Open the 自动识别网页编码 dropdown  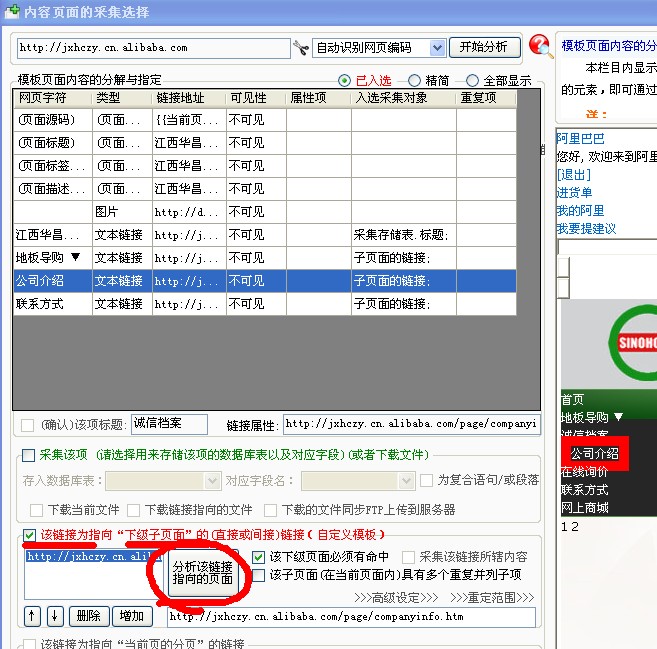(437, 47)
